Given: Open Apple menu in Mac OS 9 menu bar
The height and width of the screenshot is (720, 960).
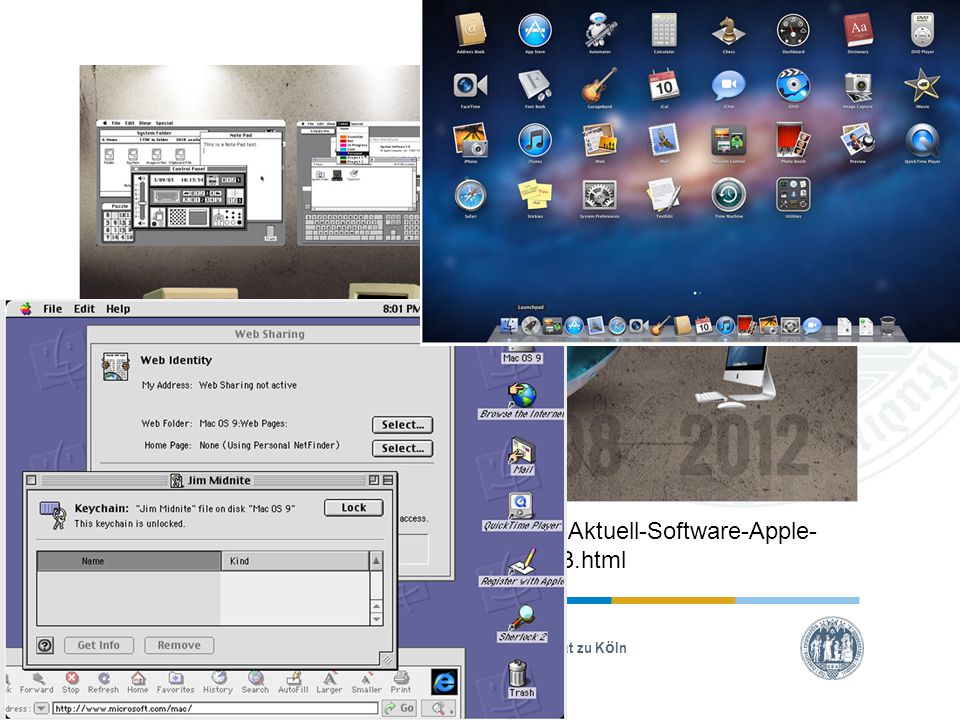Looking at the screenshot, I should (x=25, y=309).
